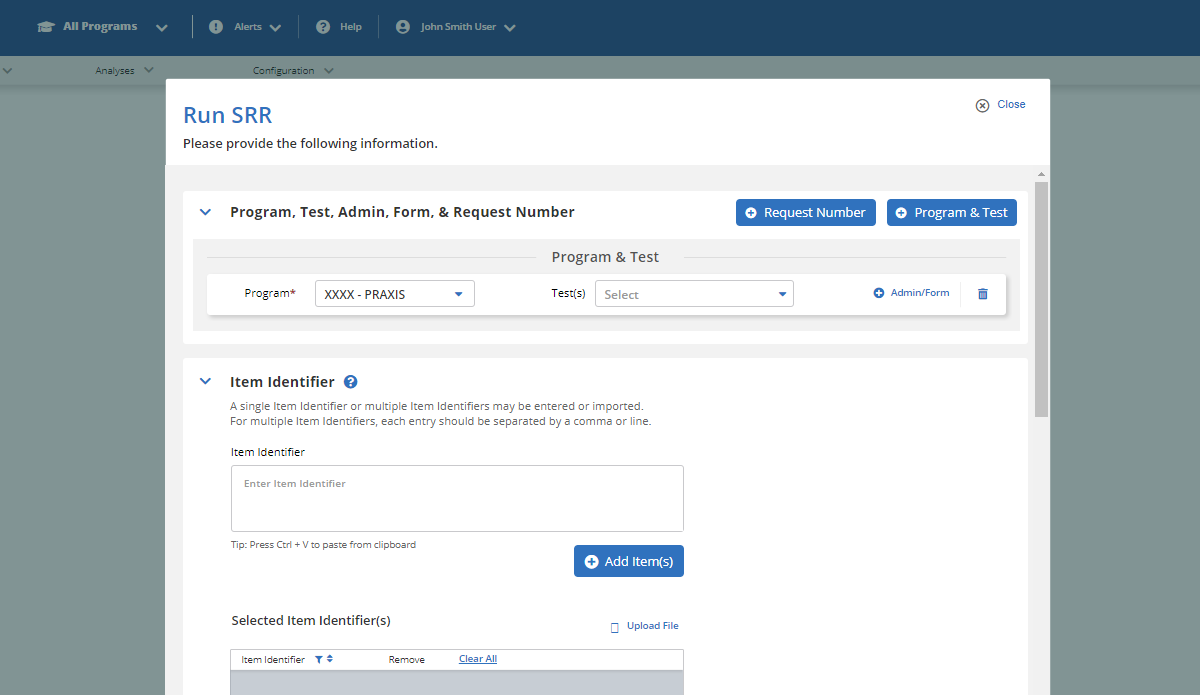The width and height of the screenshot is (1200, 695).
Task: Open the Program dropdown showing XXXX - PRAXIS
Action: tap(394, 294)
